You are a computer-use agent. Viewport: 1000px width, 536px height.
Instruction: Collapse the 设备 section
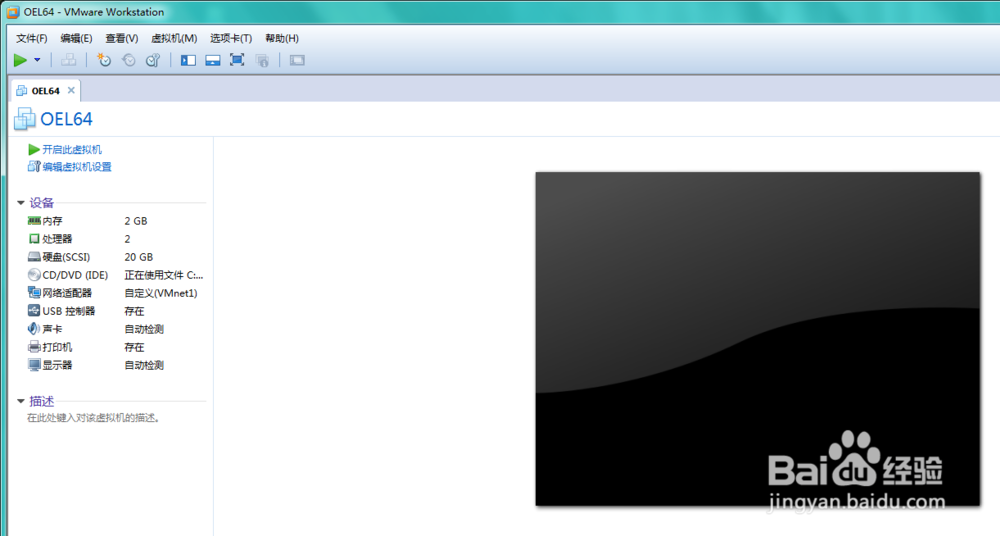click(20, 203)
